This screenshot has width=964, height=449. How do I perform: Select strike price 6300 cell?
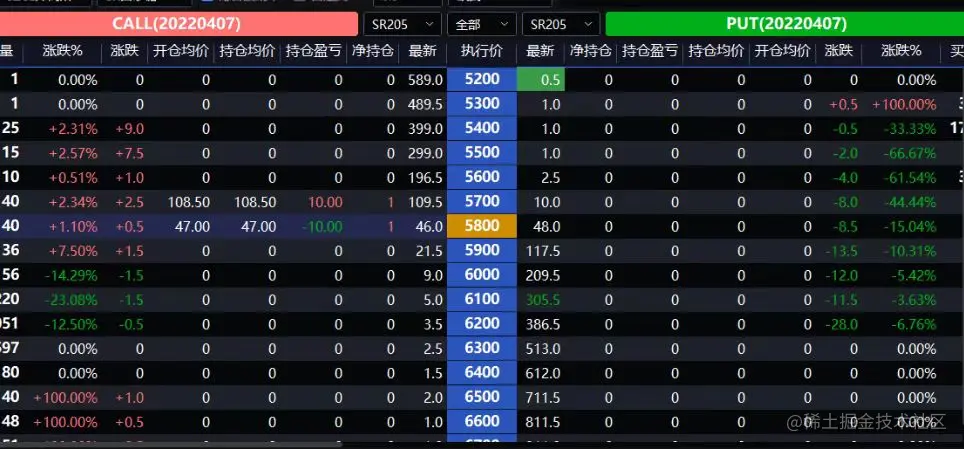(x=482, y=348)
